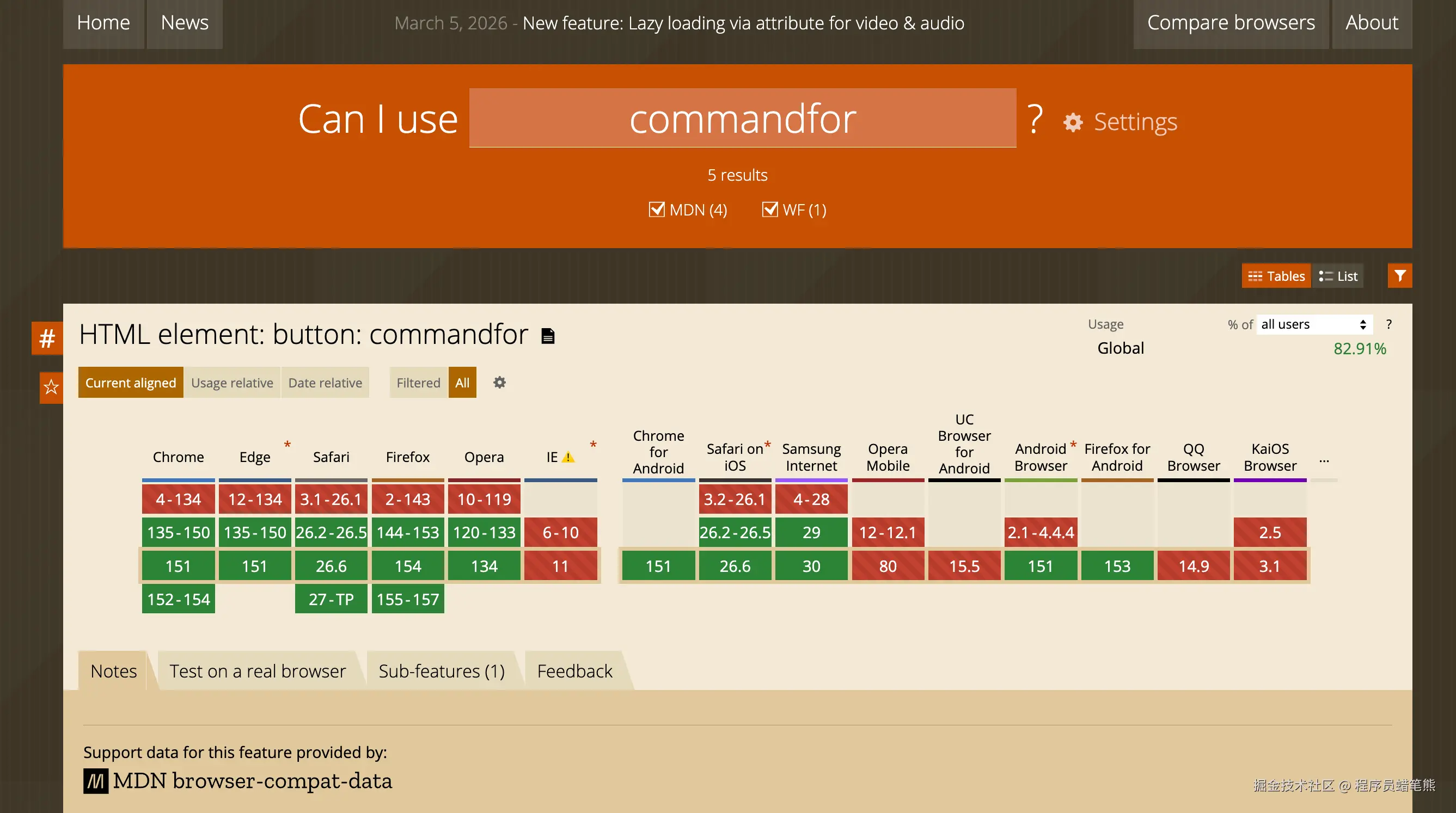Click the Global usage percentage 82.91%

[1360, 349]
